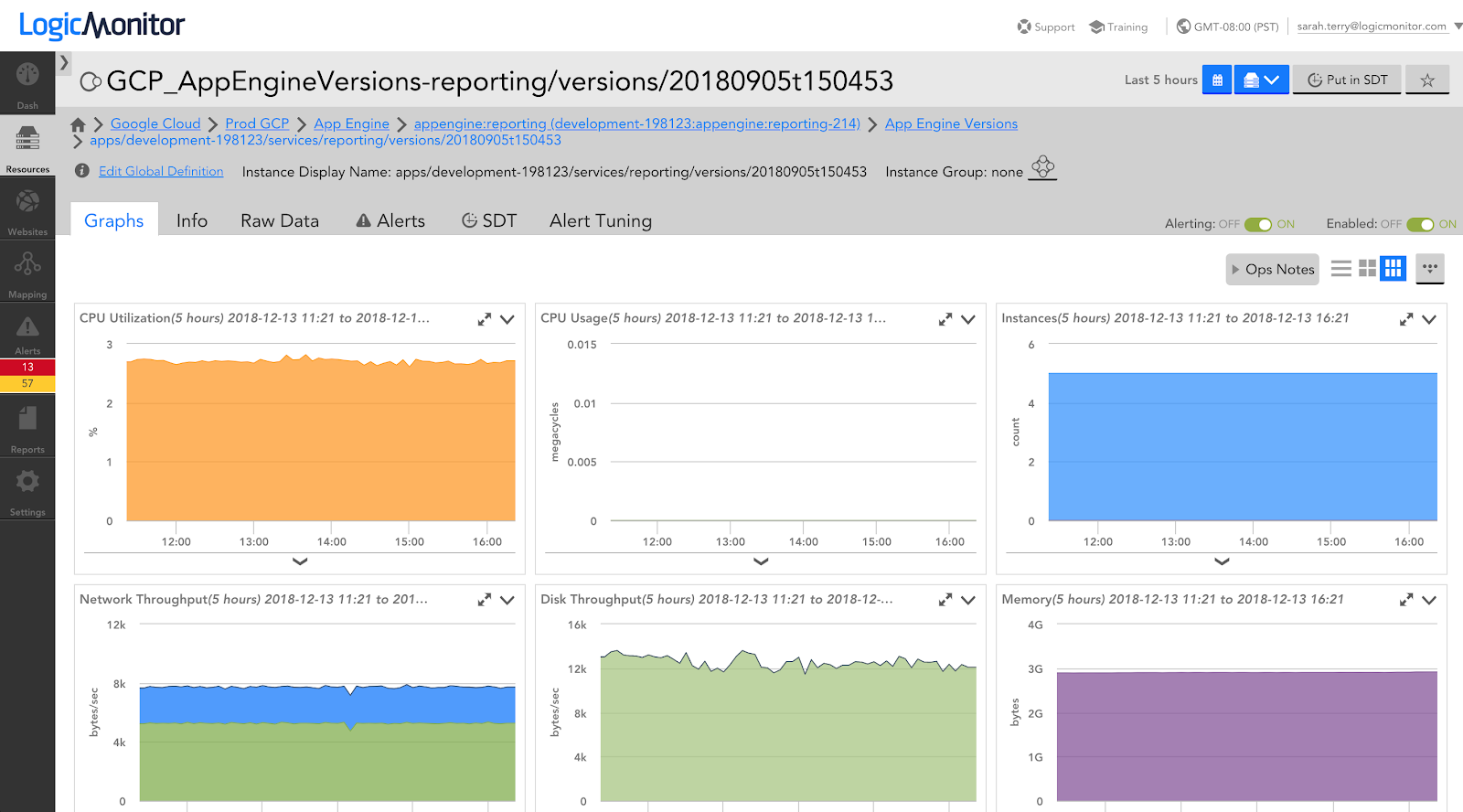Show the CPU Usage graph legend chevron
The width and height of the screenshot is (1463, 812).
(761, 561)
